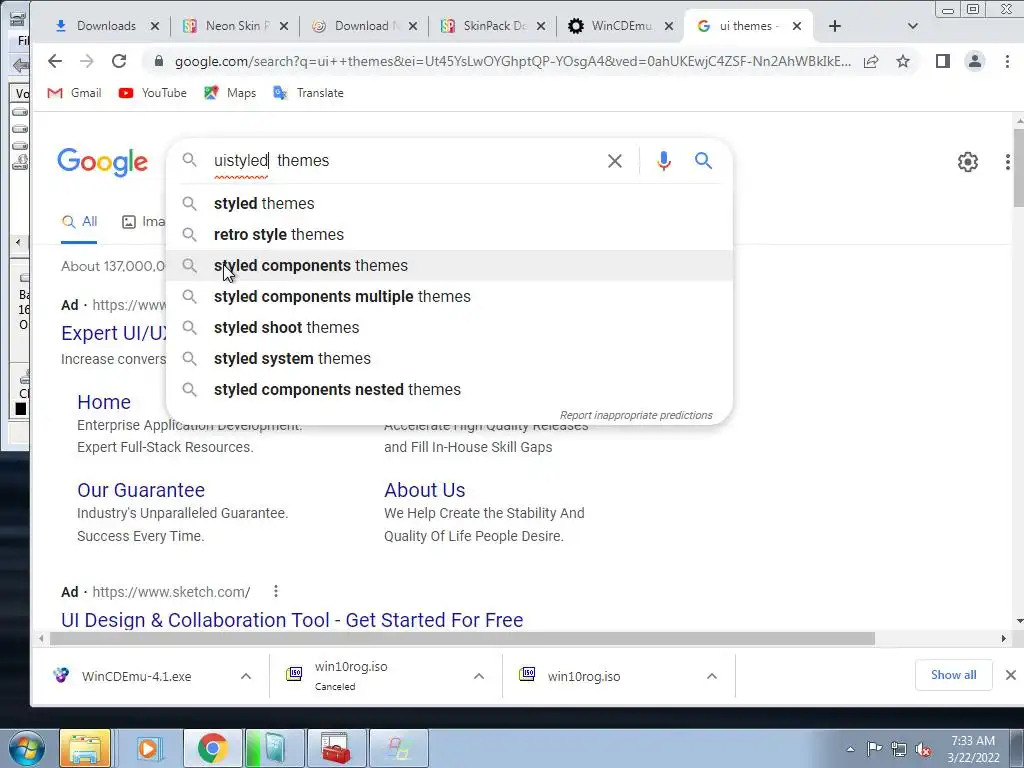Screen dimensions: 1024x768
Task: Select 'styled components multiple themes' suggestion
Action: coord(449,296)
